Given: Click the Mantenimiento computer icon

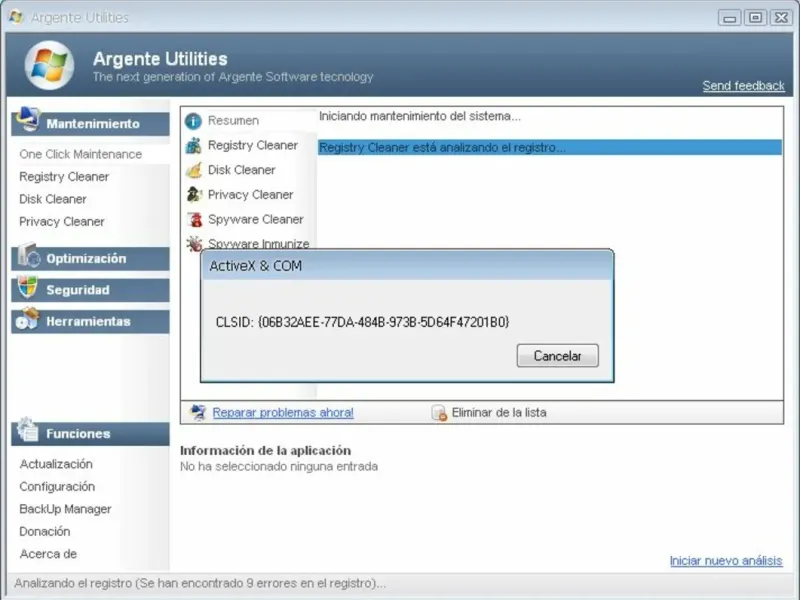Looking at the screenshot, I should (28, 119).
